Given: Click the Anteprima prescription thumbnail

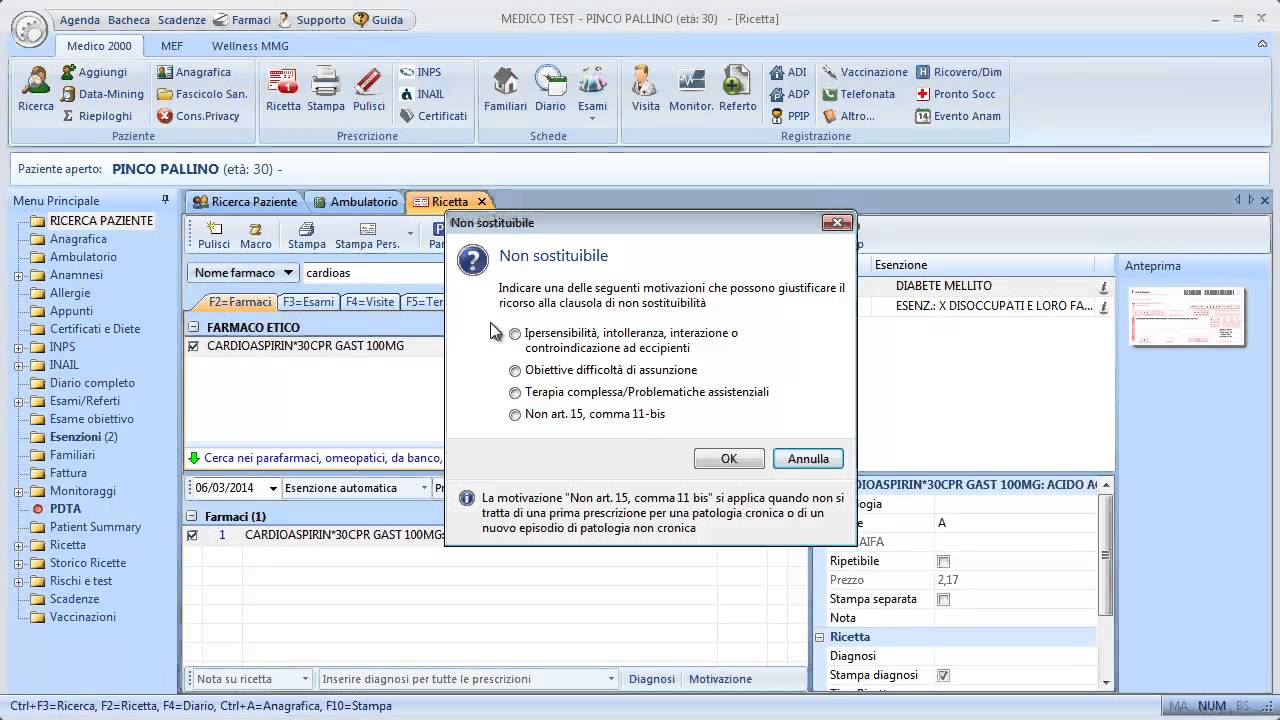Looking at the screenshot, I should pyautogui.click(x=1187, y=317).
